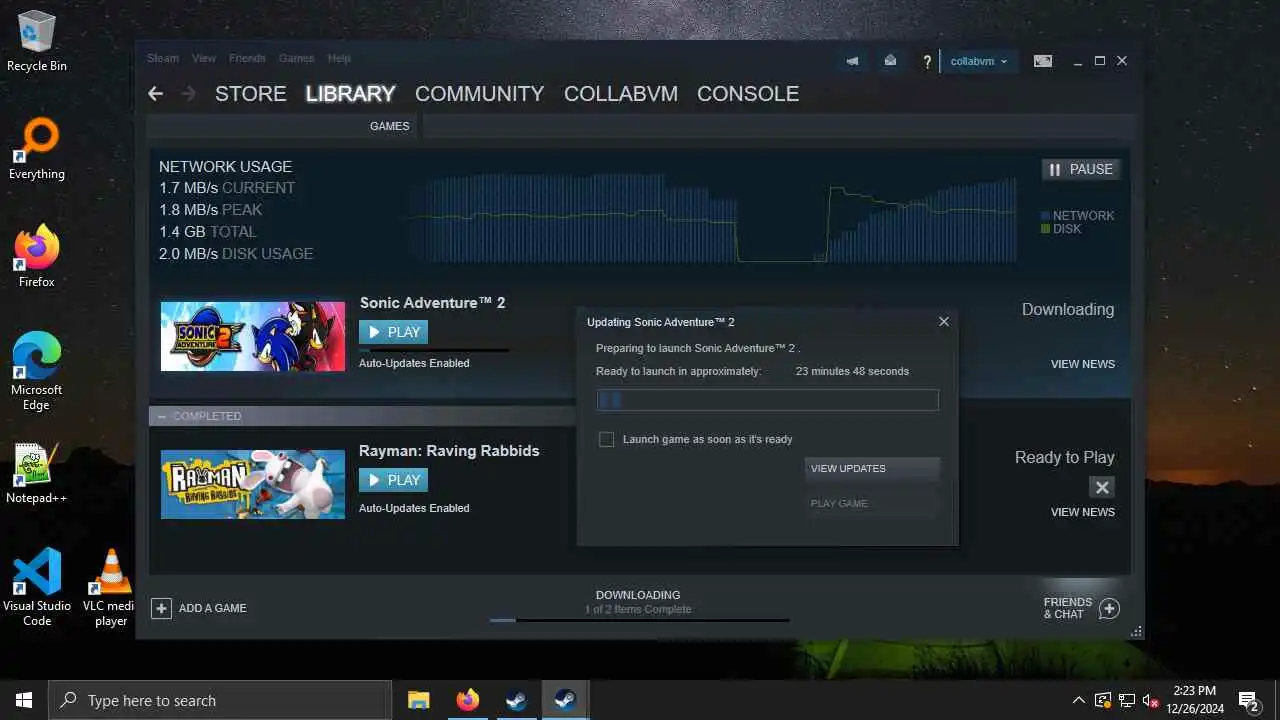1280x720 pixels.
Task: View news for Rayman: Raving Rabbids
Action: point(1082,512)
